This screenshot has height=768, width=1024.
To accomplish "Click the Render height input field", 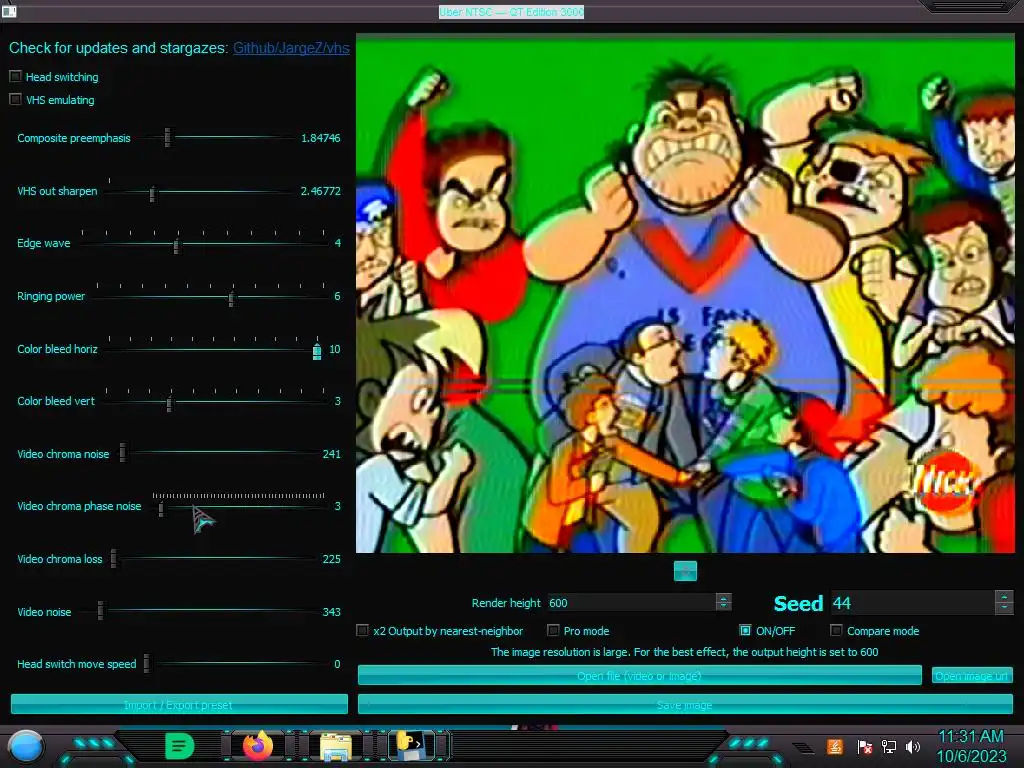I will (x=632, y=602).
